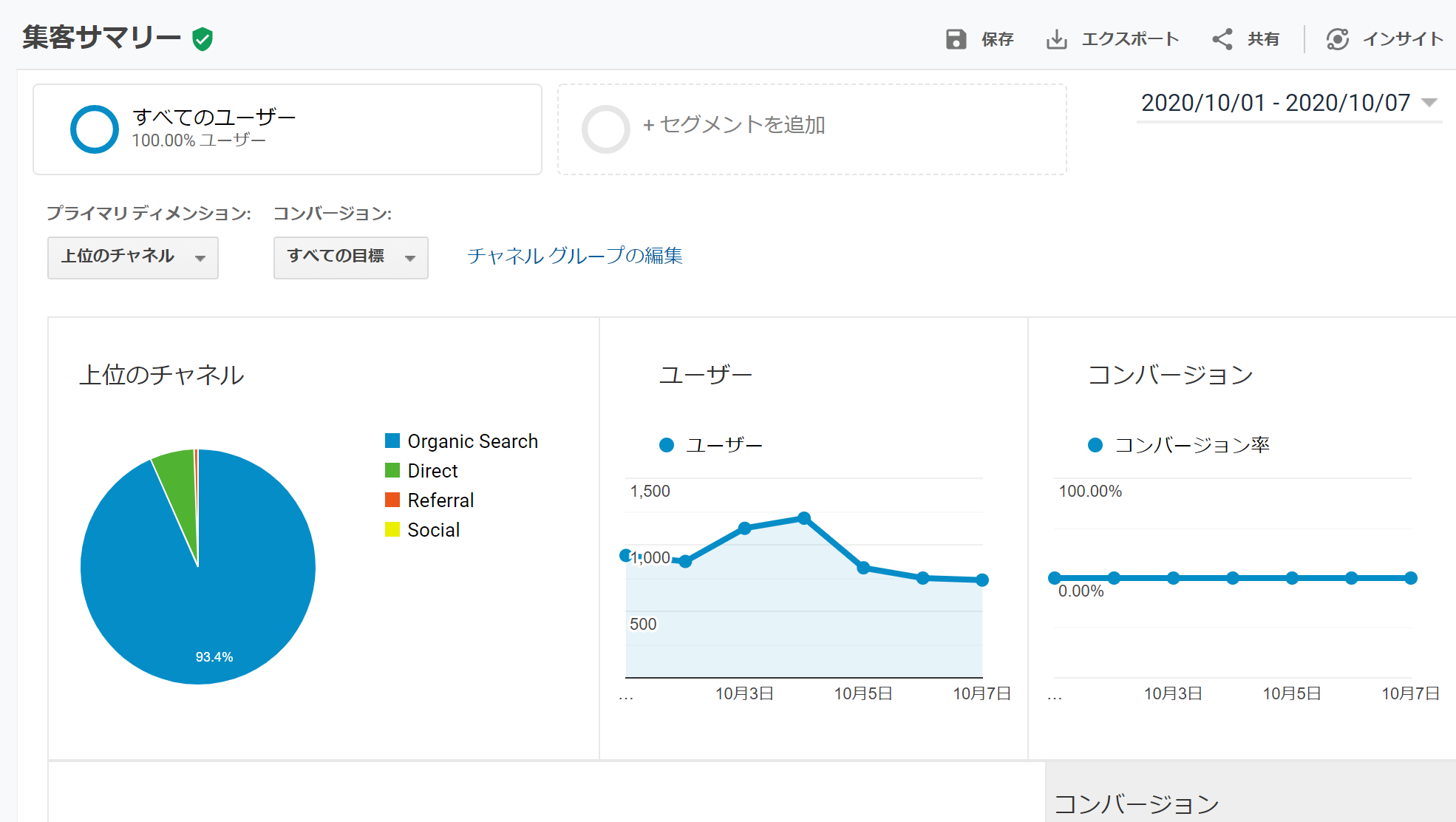This screenshot has height=822, width=1456.
Task: Click the green shield badge beside 集客サマリー
Action: pos(201,39)
